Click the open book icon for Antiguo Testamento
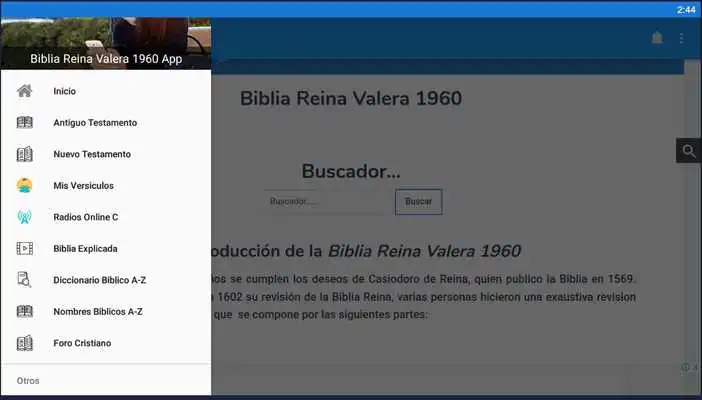702x400 pixels. 25,122
